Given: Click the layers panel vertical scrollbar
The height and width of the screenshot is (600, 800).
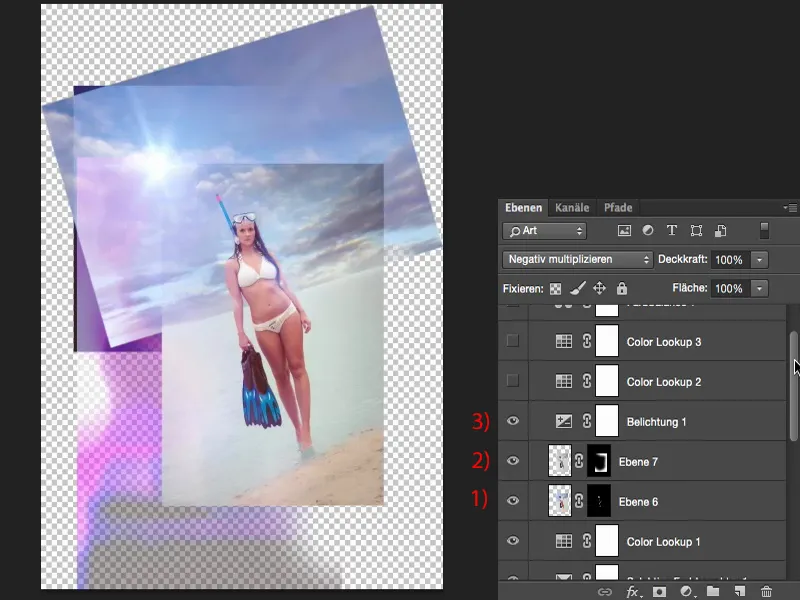Looking at the screenshot, I should pyautogui.click(x=794, y=386).
